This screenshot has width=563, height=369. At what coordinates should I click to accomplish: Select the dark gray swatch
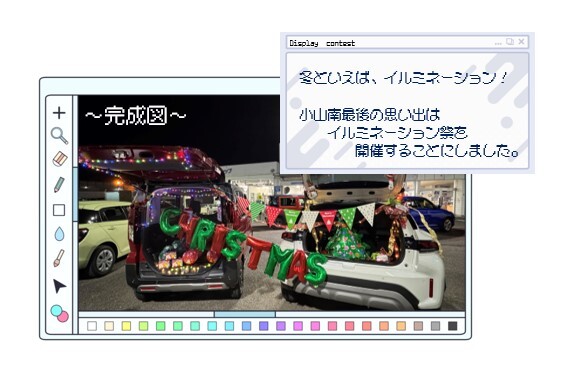point(453,326)
